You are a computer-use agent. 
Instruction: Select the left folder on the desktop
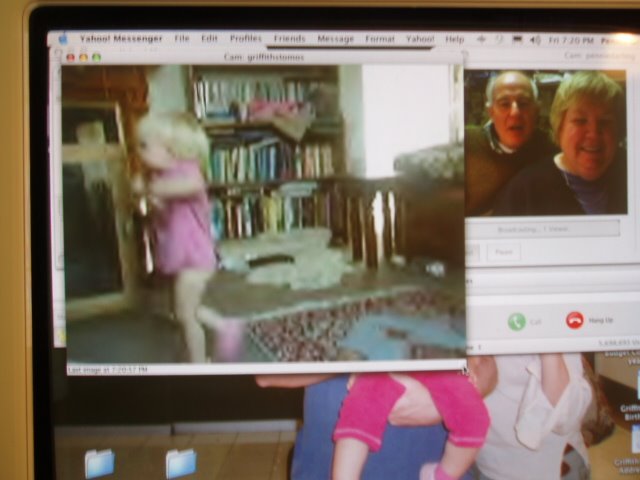pyautogui.click(x=100, y=463)
